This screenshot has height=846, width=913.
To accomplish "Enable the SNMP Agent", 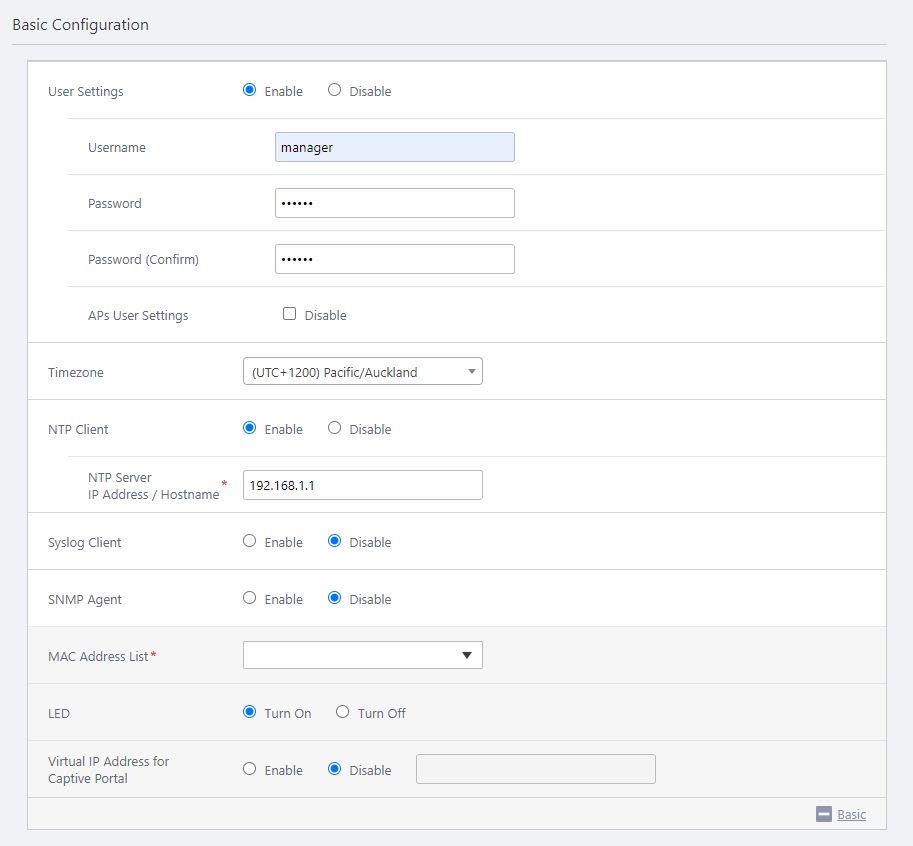I will pyautogui.click(x=250, y=598).
